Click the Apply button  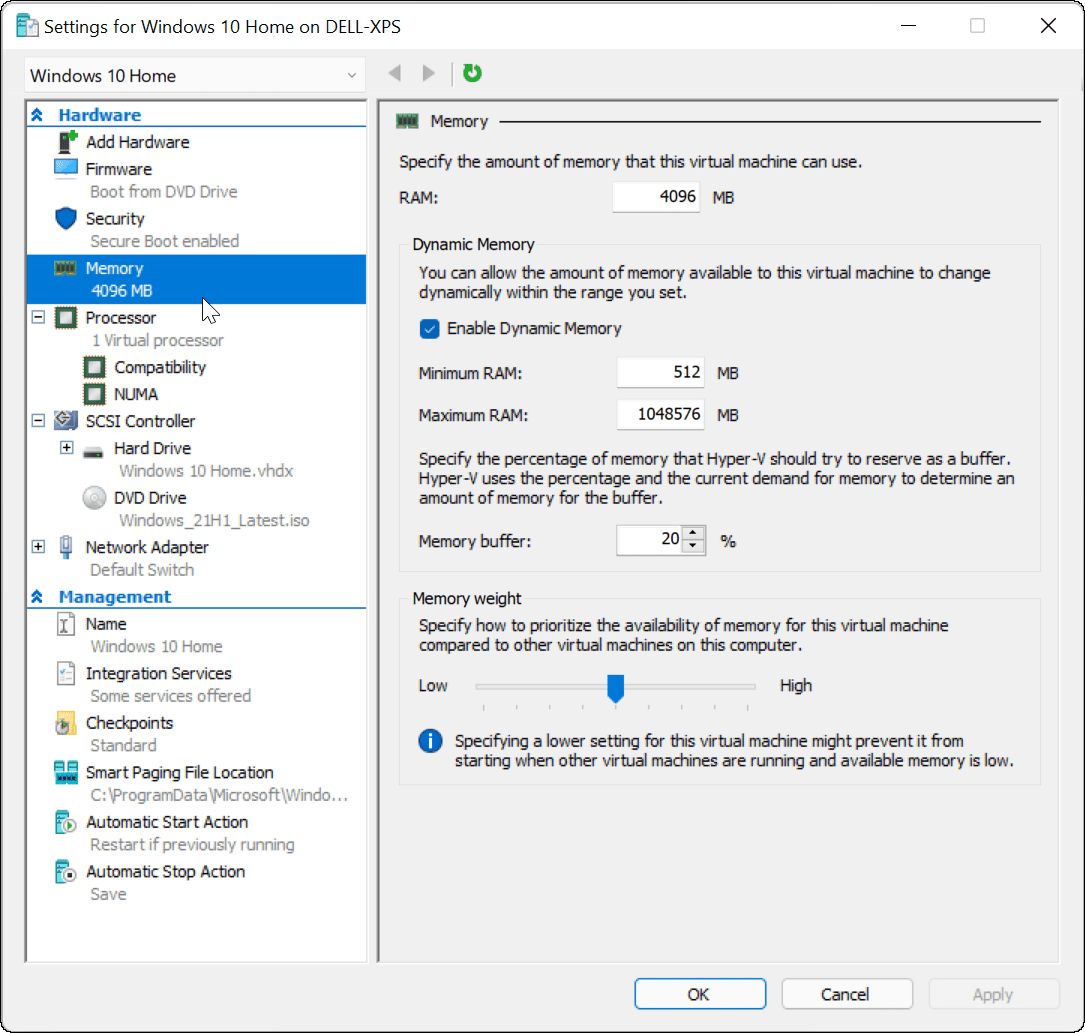(x=994, y=994)
